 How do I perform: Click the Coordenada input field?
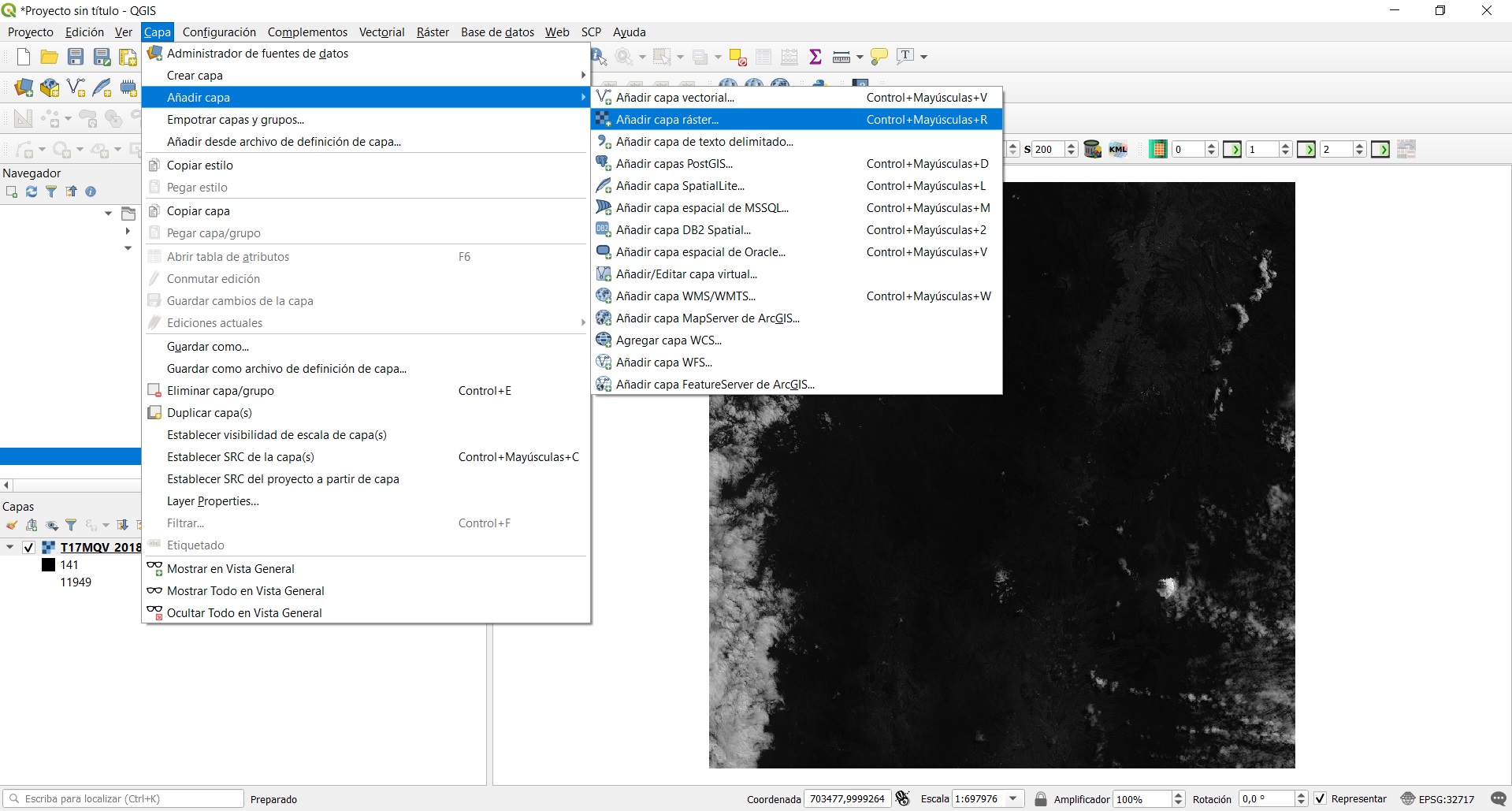847,798
